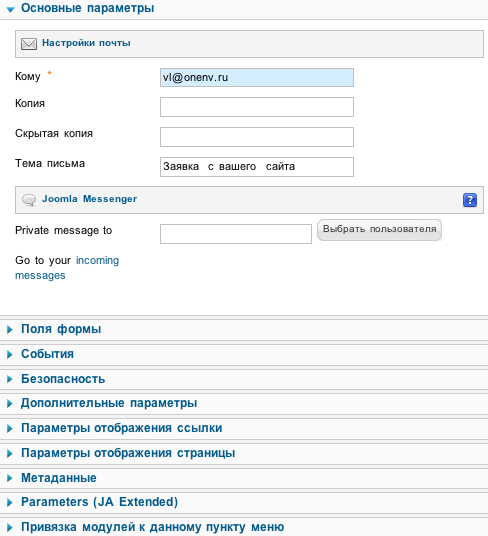Click into the Копия input field
The height and width of the screenshot is (536, 488).
tap(257, 107)
